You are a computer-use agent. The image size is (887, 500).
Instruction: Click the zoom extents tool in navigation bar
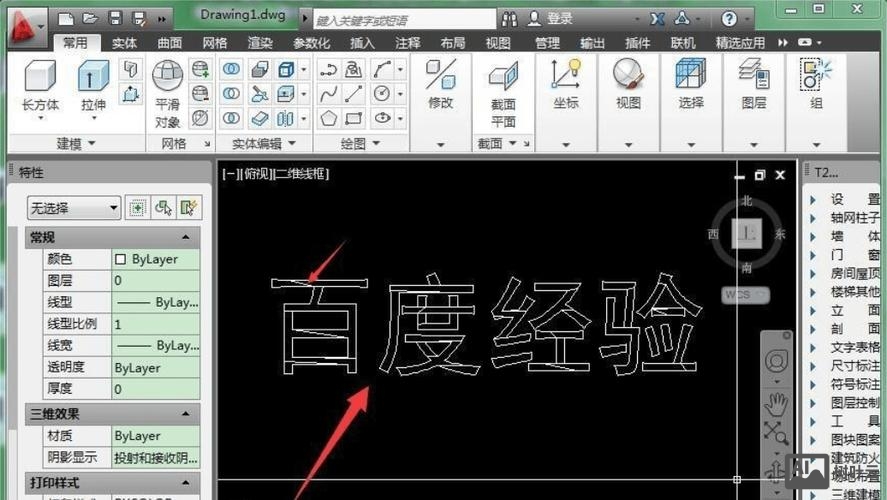(776, 433)
